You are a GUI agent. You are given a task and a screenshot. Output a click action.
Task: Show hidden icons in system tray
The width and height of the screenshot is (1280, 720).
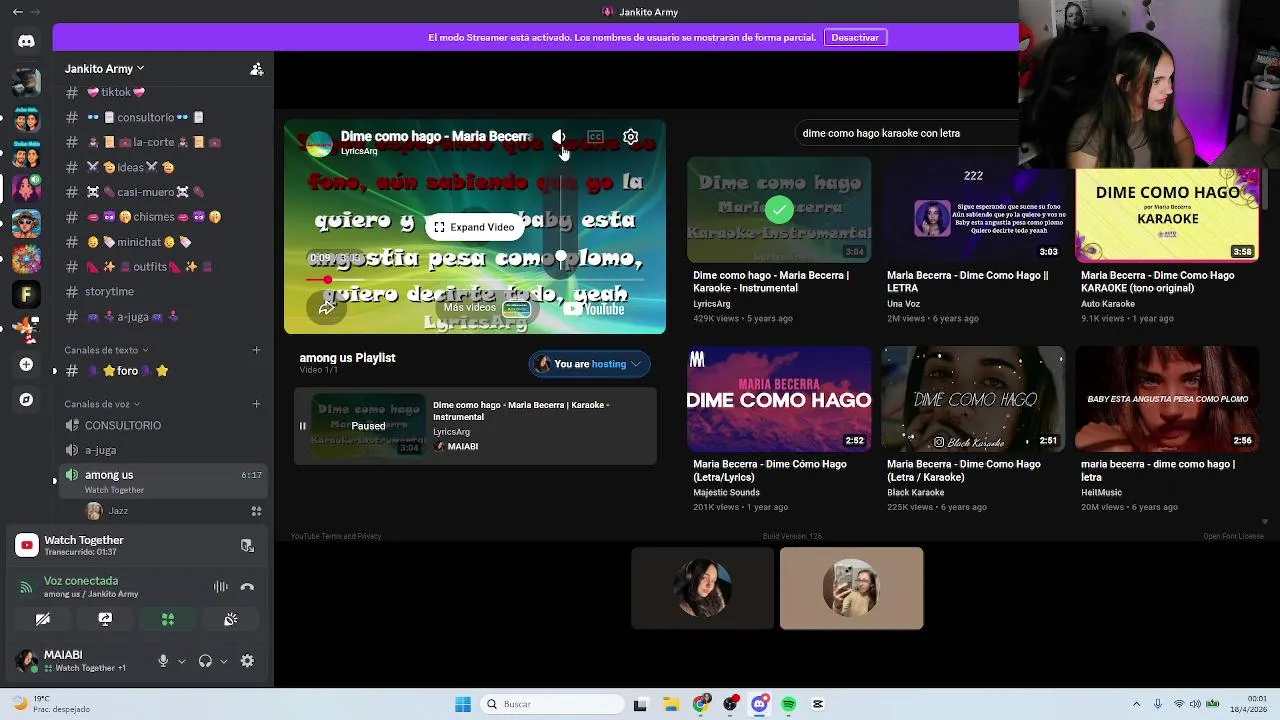[1136, 704]
